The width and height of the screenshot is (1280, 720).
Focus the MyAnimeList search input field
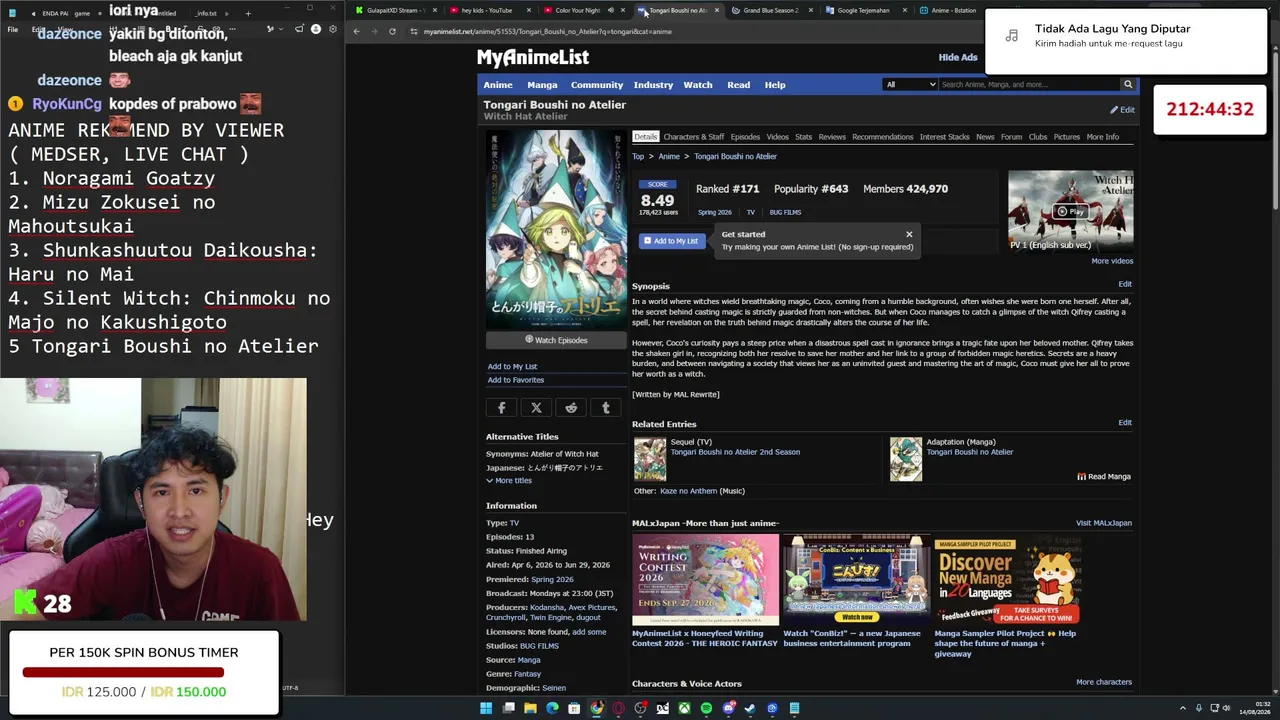click(1029, 85)
